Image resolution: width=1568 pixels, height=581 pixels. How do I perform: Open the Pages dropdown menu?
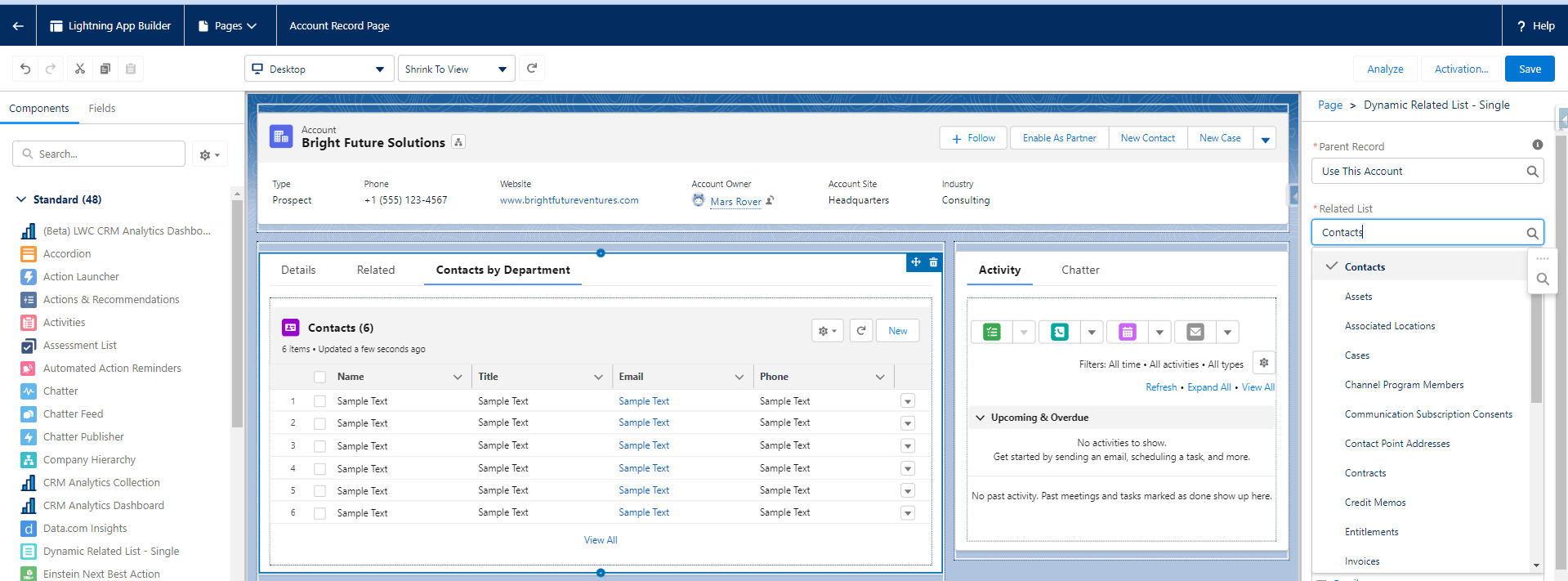[228, 26]
